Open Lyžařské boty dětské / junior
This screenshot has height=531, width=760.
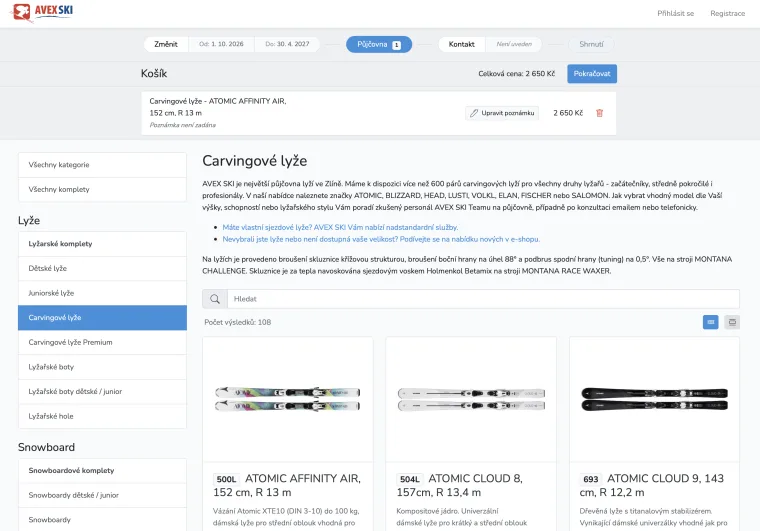[102, 391]
